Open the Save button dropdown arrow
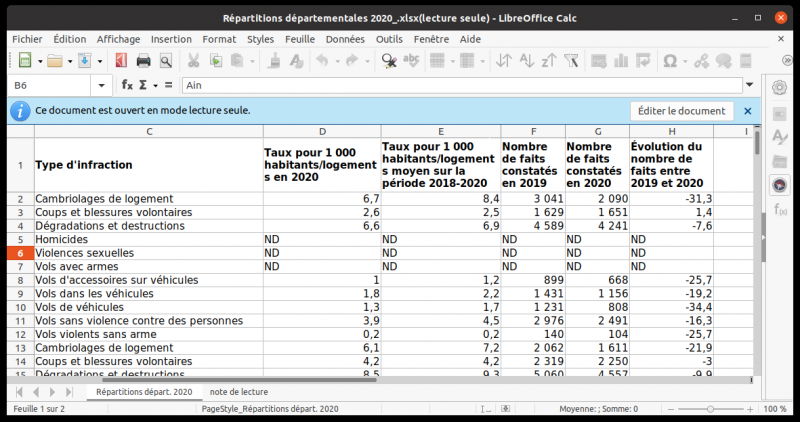Viewport: 800px width, 422px height. pos(100,61)
